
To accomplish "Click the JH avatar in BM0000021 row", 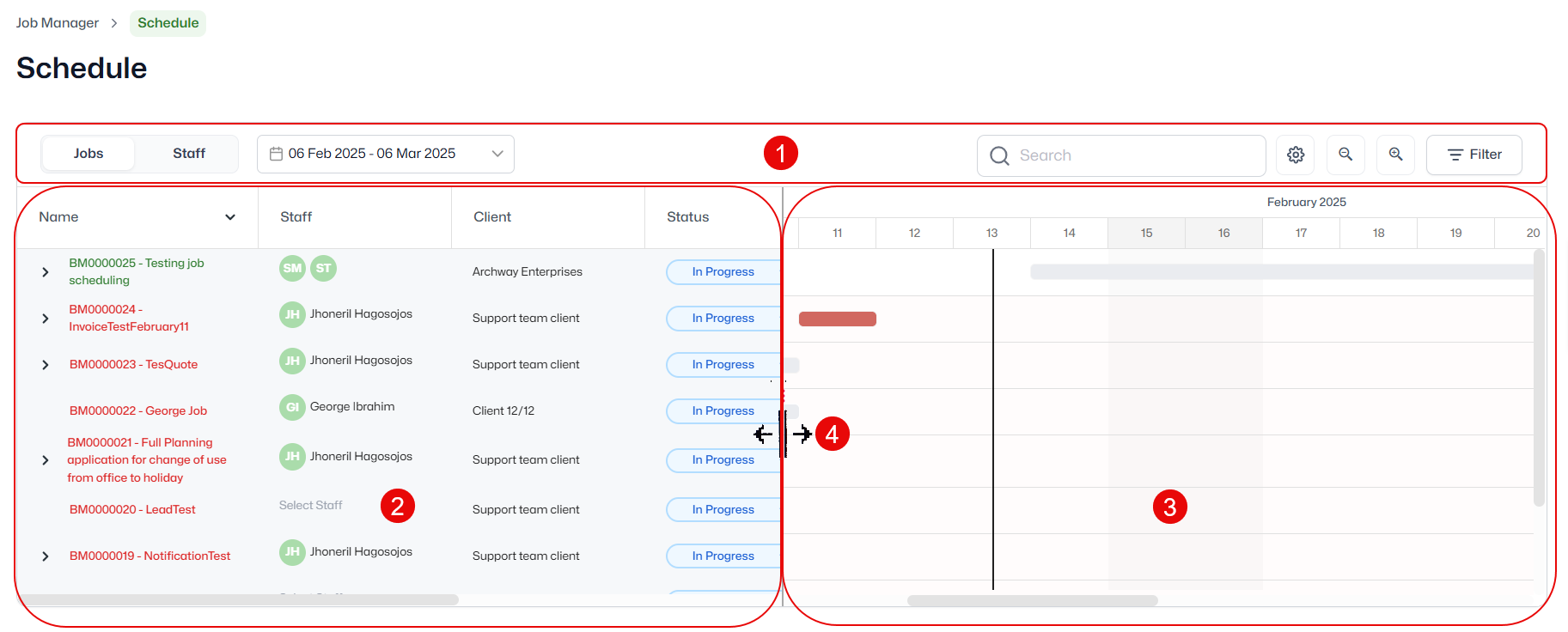I will 292,457.
